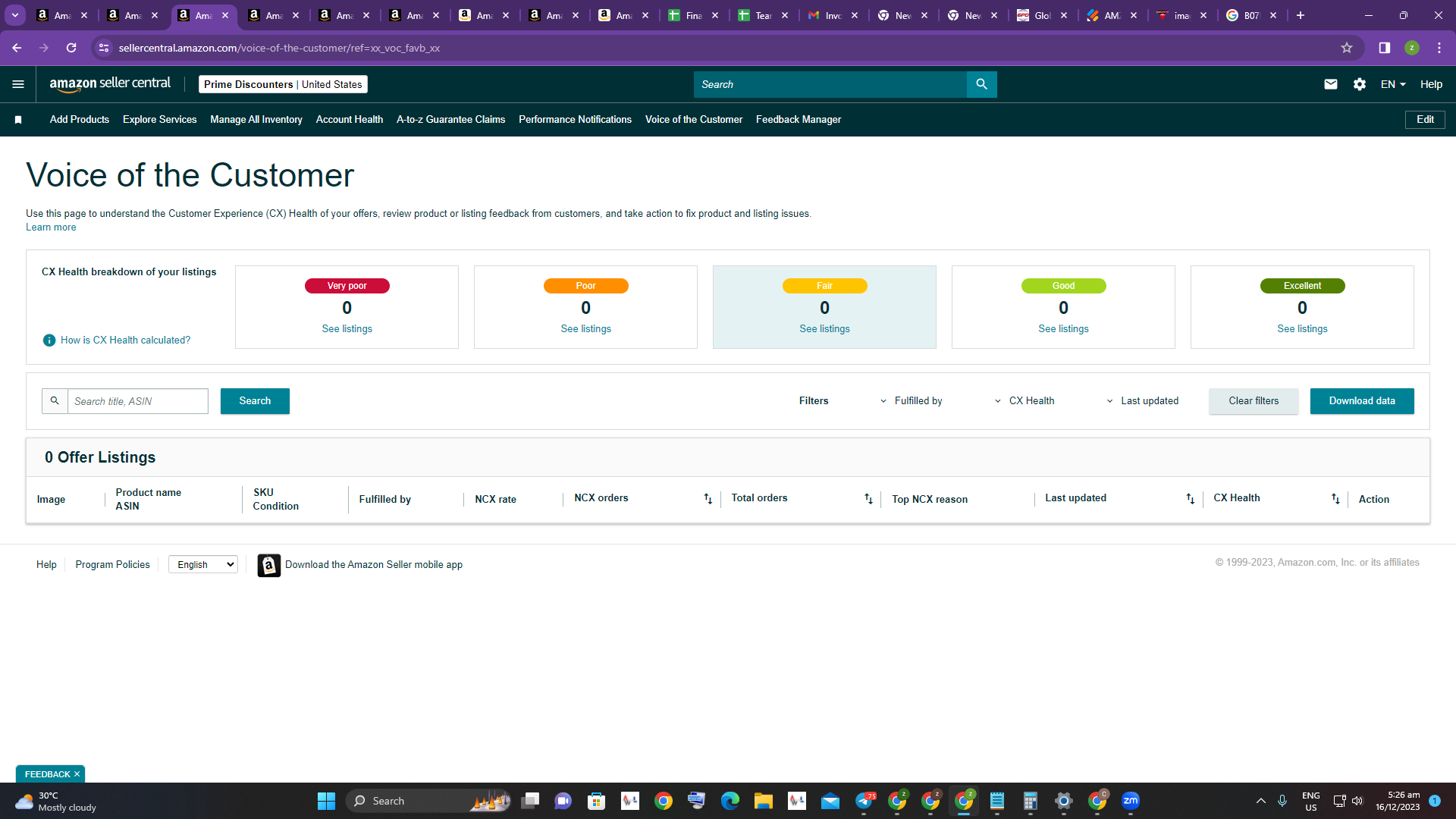Expand the Last updated filter dropdown

point(1142,401)
